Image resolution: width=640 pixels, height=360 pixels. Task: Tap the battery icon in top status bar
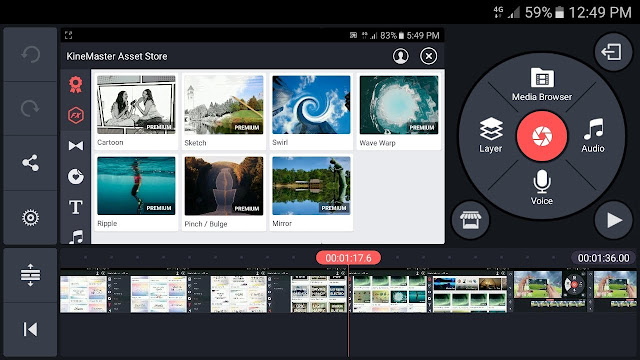tap(560, 13)
